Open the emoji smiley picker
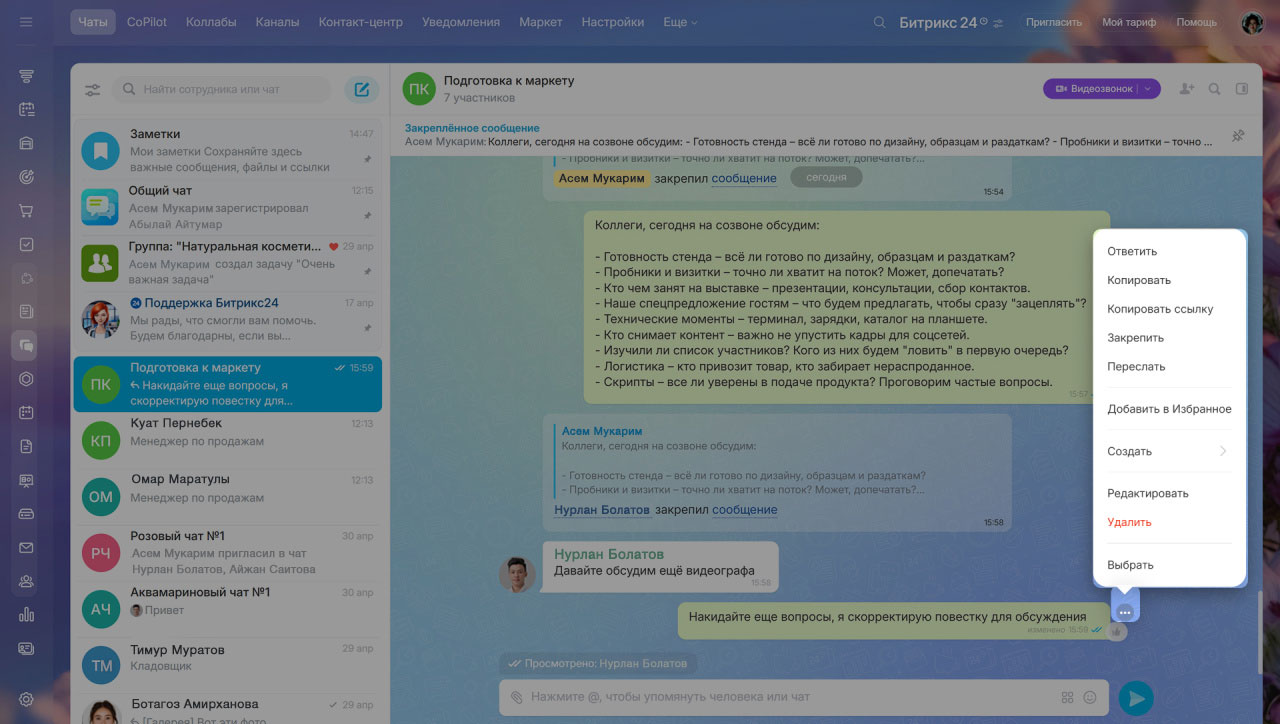1280x724 pixels. coord(1090,697)
